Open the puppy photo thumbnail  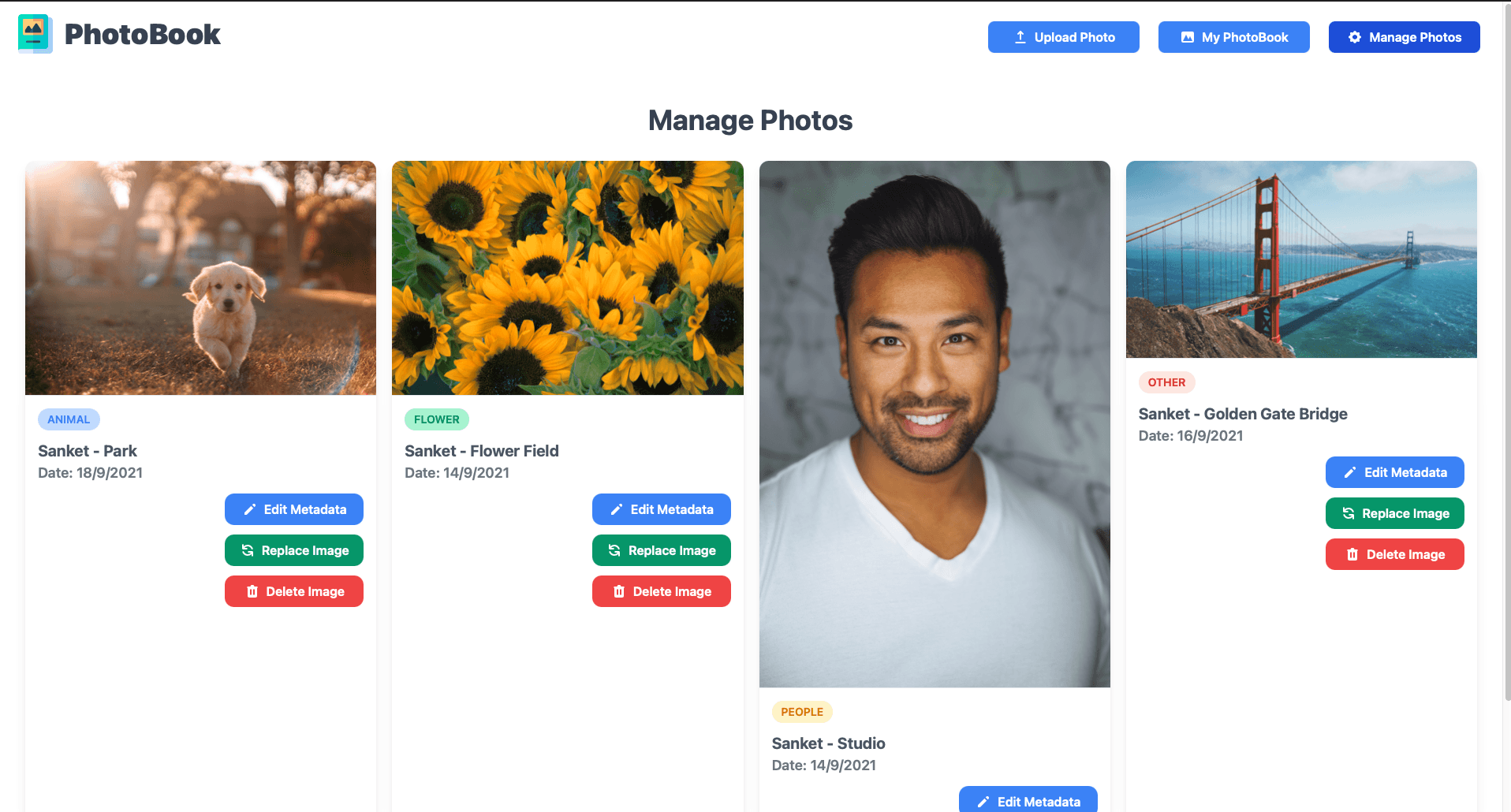click(200, 277)
